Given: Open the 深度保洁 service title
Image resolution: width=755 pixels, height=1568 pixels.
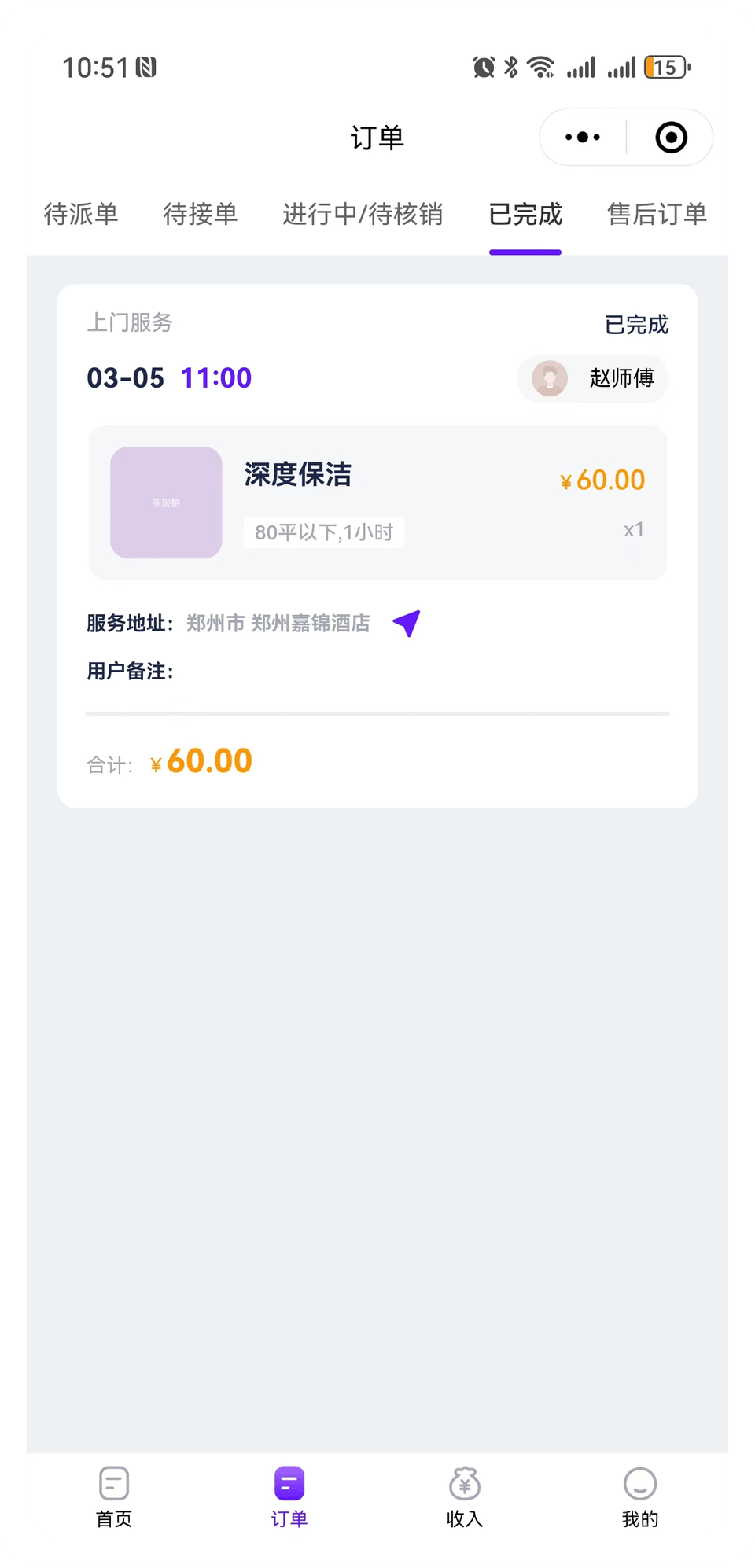Looking at the screenshot, I should 298,474.
